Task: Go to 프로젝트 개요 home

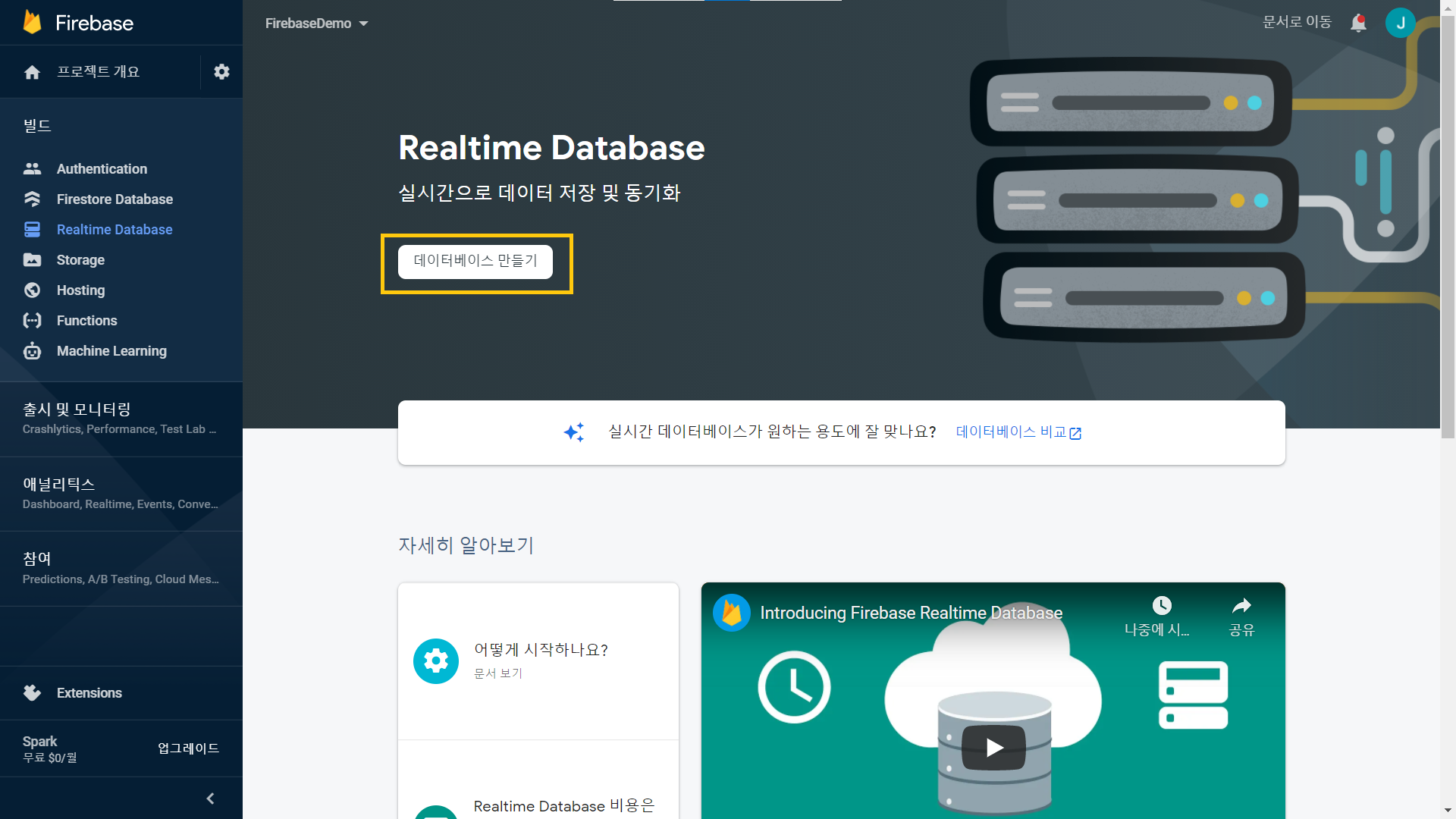Action: click(x=97, y=72)
